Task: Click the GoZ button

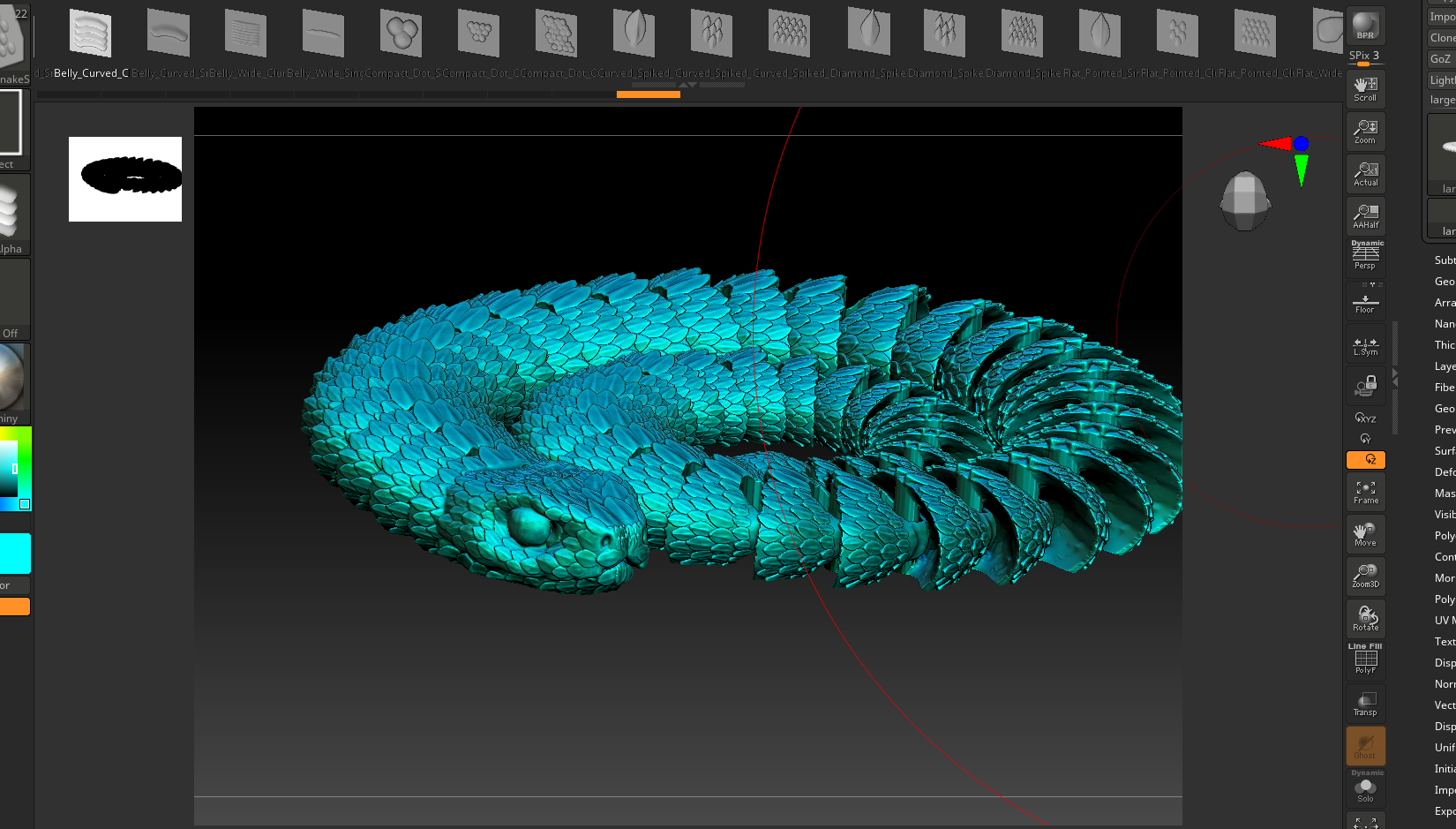Action: [1441, 59]
